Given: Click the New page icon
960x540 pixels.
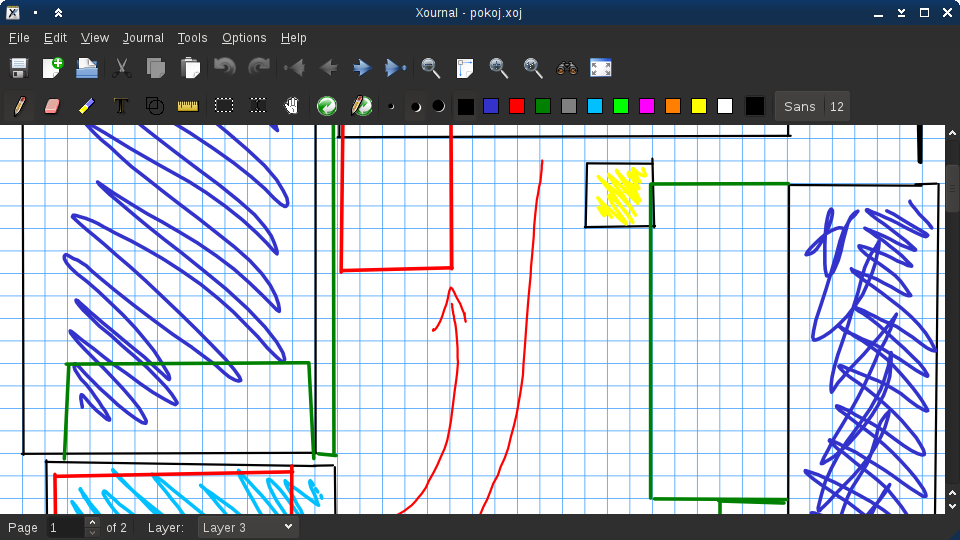Looking at the screenshot, I should [53, 68].
